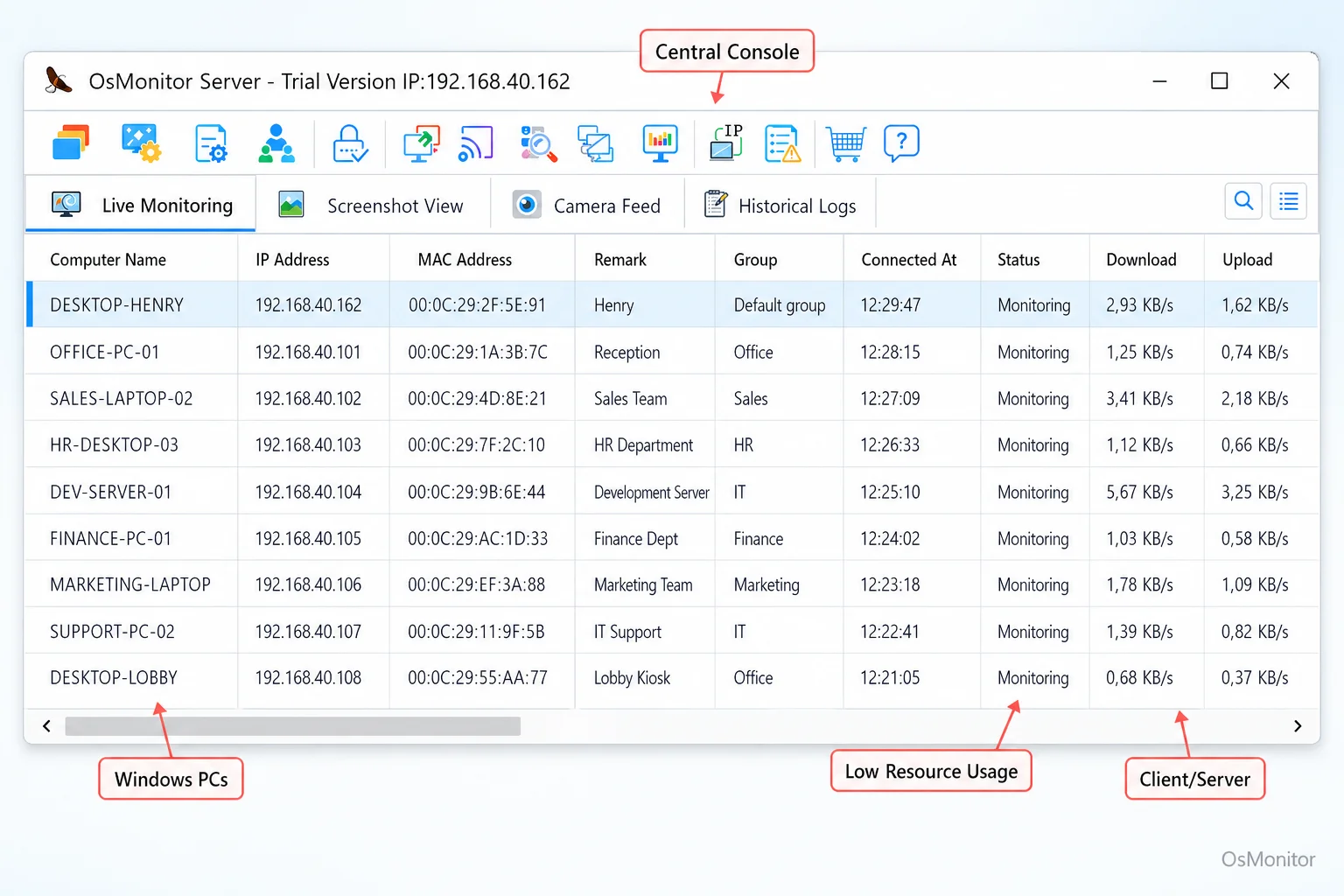
Task: Switch to the Live Monitoring tab
Action: pos(141,205)
